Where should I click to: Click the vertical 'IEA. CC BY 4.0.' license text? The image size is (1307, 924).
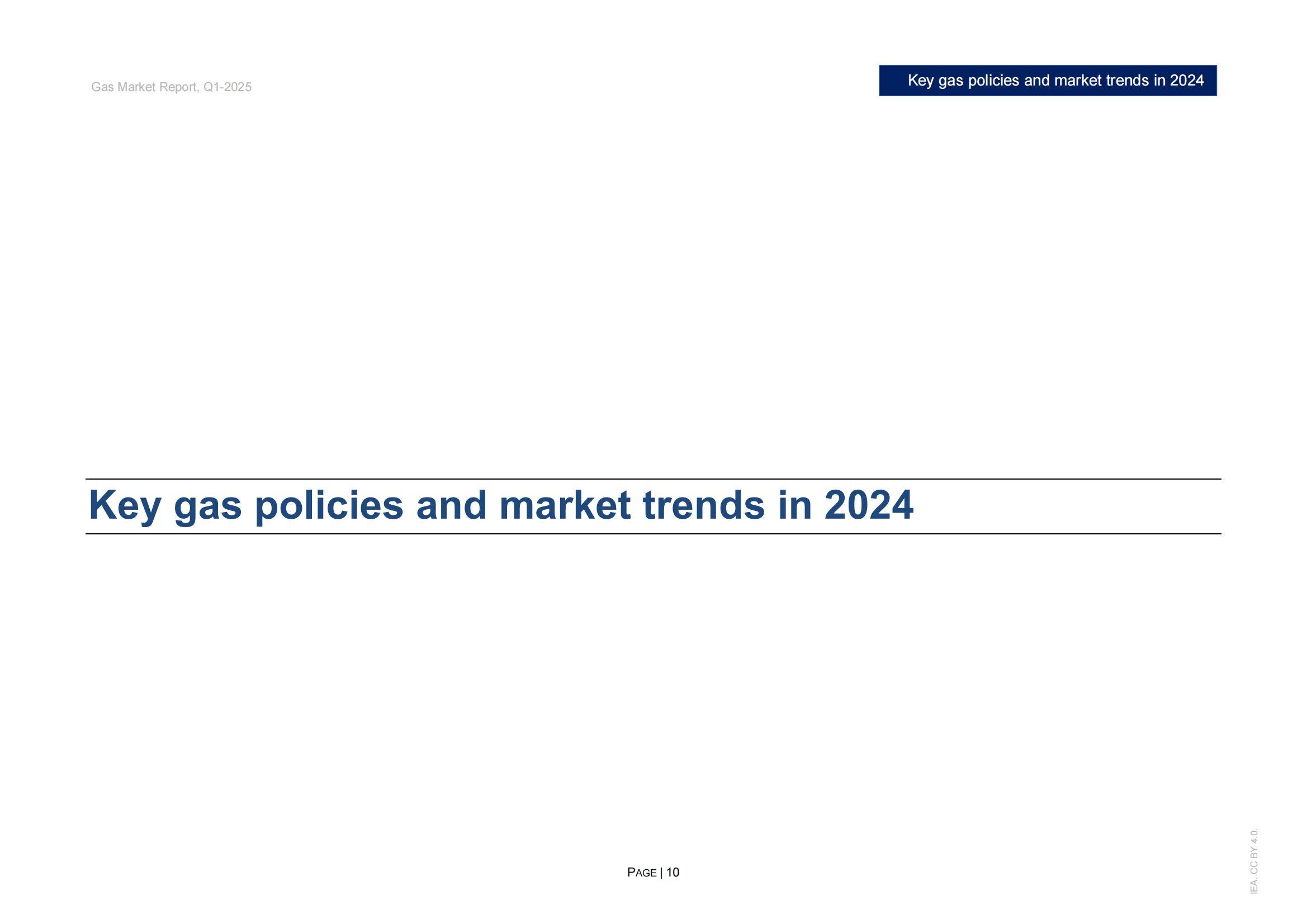pyautogui.click(x=1254, y=861)
